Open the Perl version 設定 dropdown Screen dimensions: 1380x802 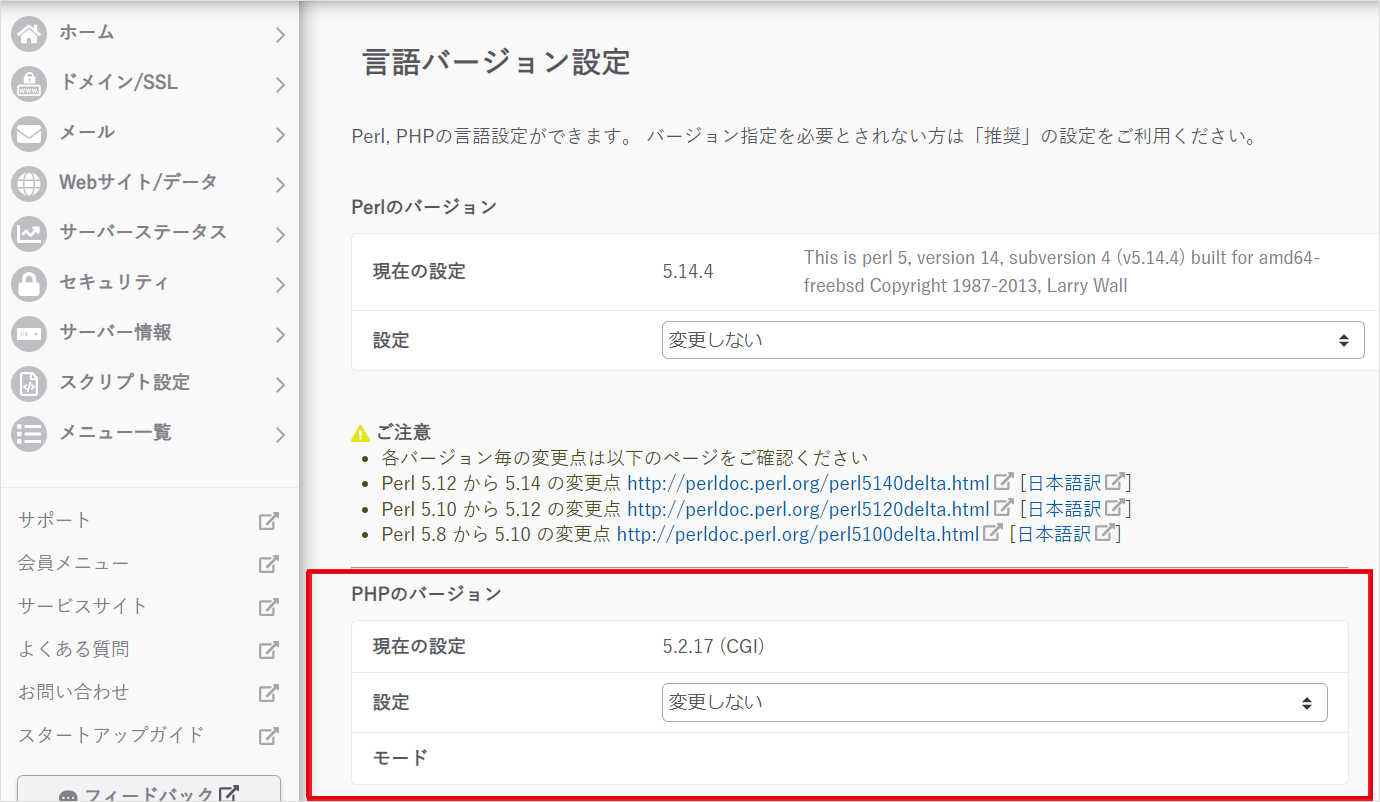[x=1012, y=340]
